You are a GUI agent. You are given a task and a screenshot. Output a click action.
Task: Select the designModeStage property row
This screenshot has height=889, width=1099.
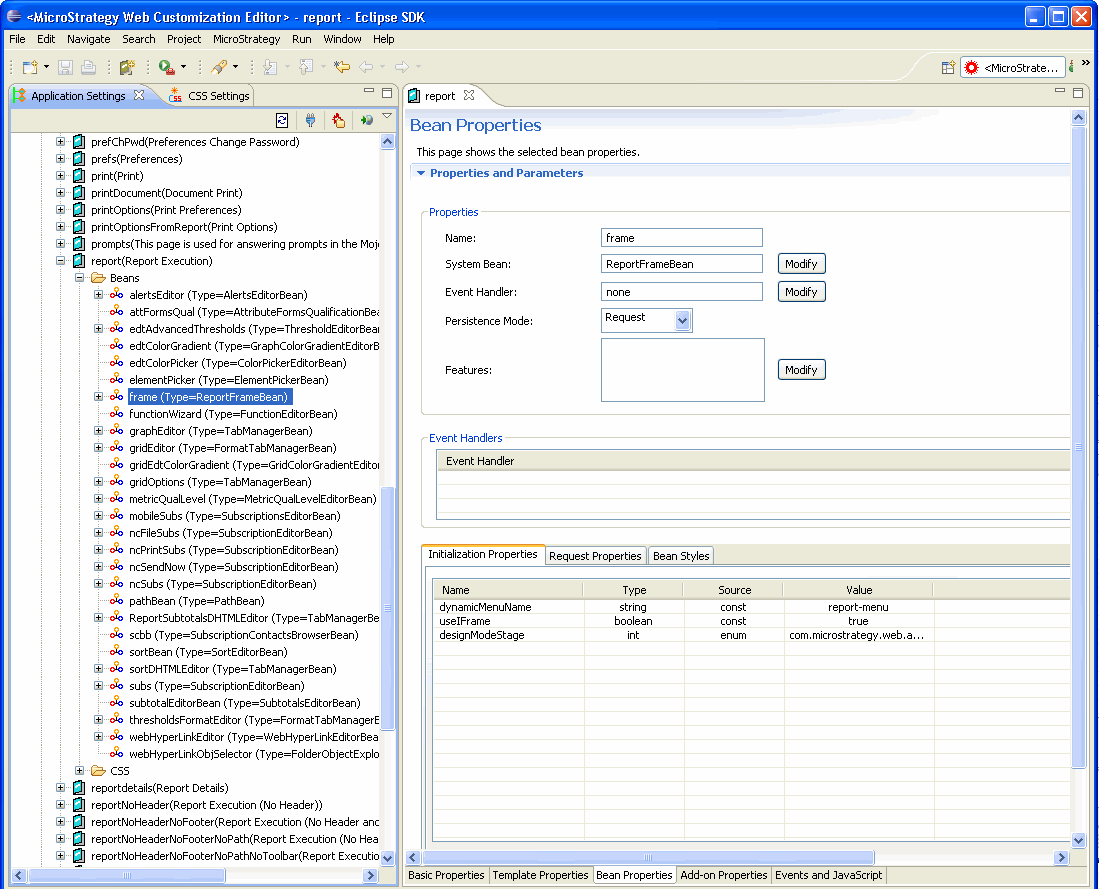[750, 635]
